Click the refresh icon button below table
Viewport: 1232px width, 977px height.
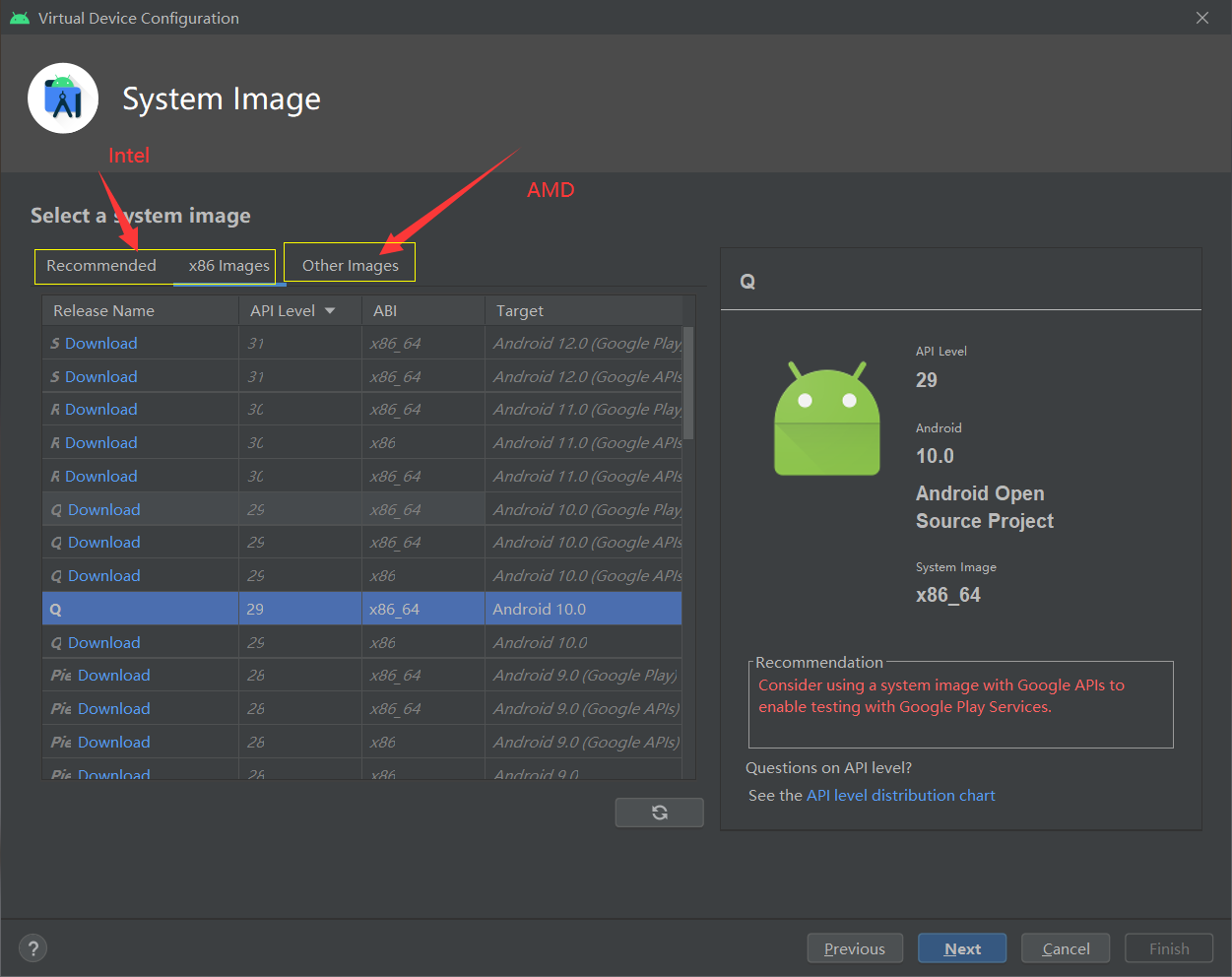(x=659, y=813)
